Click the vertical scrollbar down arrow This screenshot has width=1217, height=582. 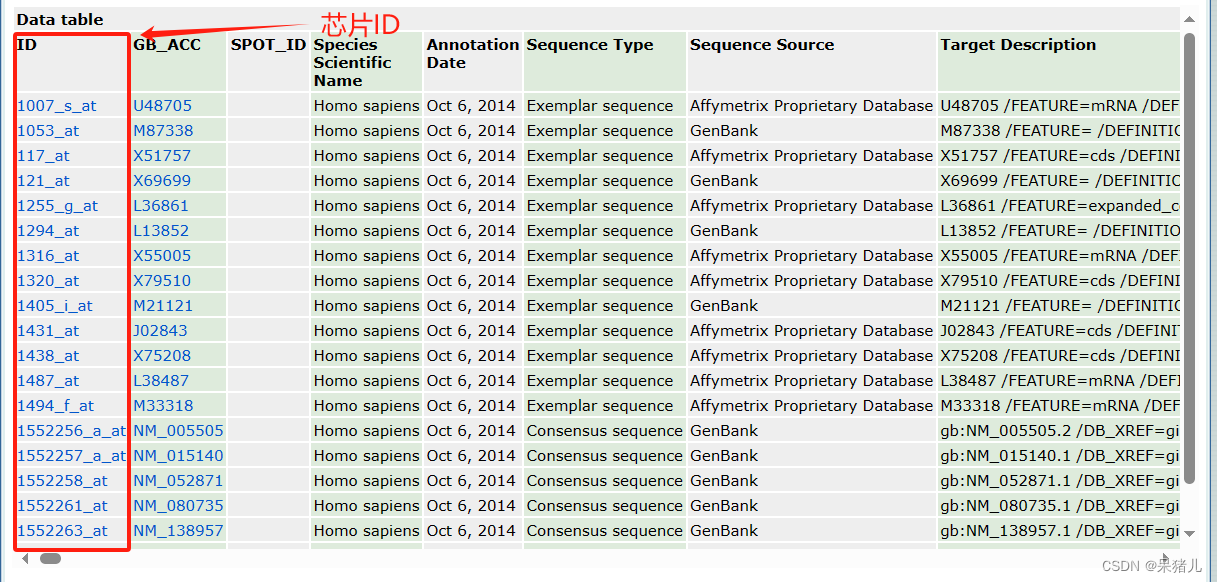coord(1188,533)
